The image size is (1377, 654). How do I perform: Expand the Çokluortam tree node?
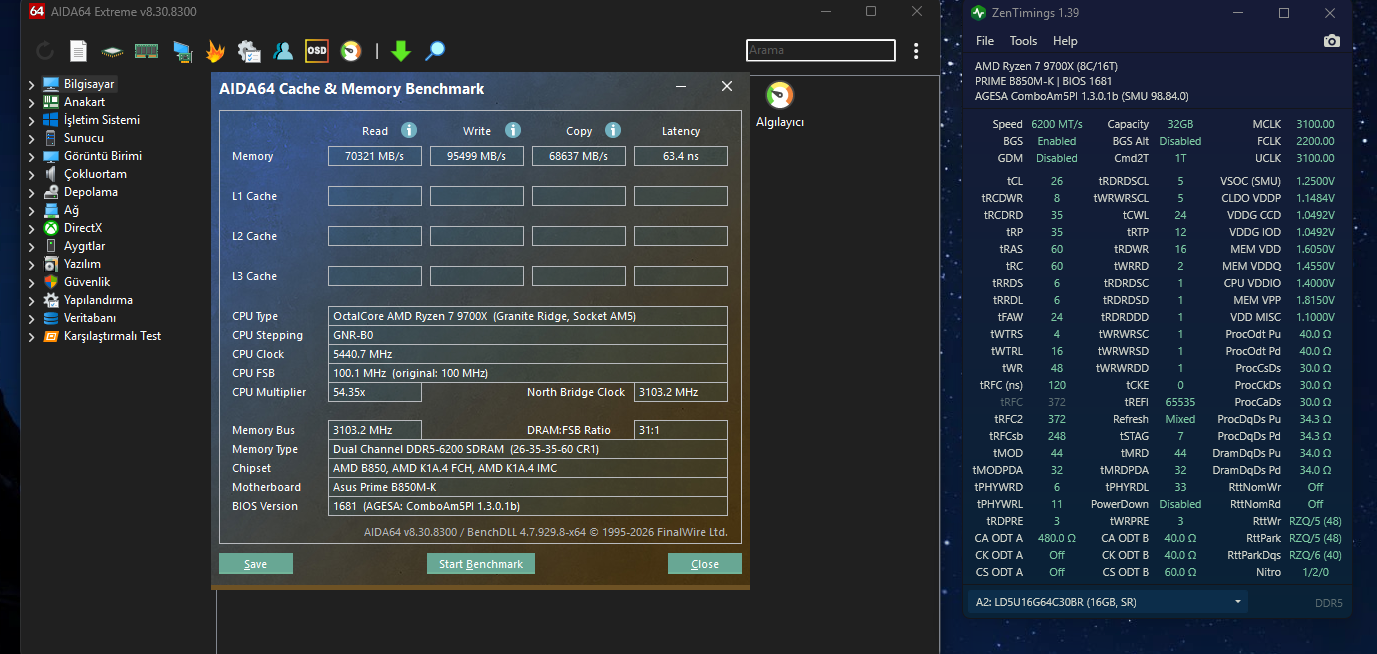(31, 174)
